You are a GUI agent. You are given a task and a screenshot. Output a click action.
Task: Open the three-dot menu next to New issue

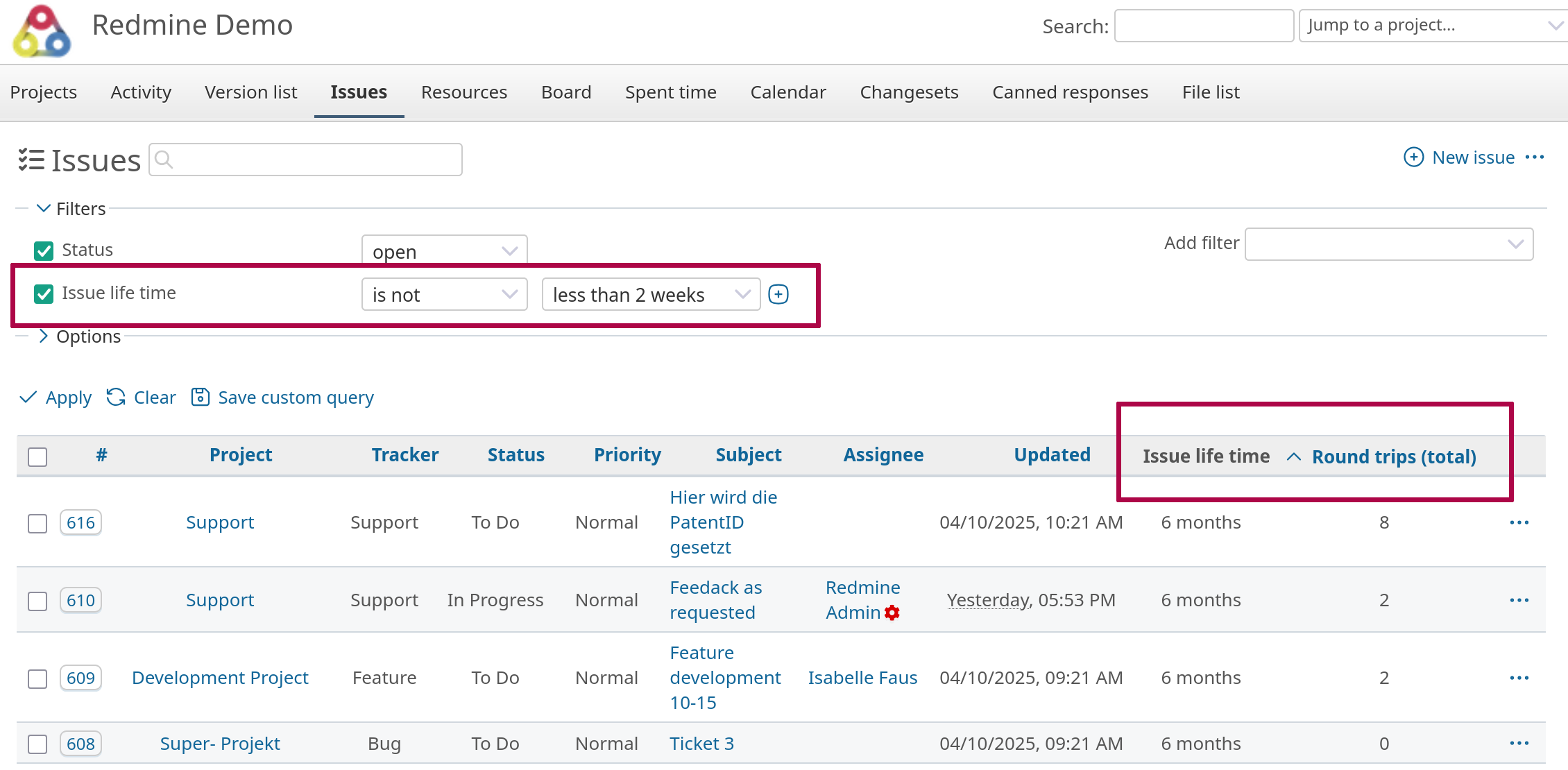[1535, 157]
